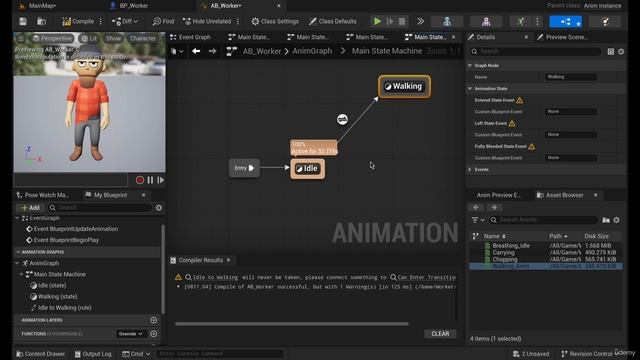Viewport: 640px width, 360px height.
Task: Go to AB_Worker breadcrumb
Action: click(262, 51)
